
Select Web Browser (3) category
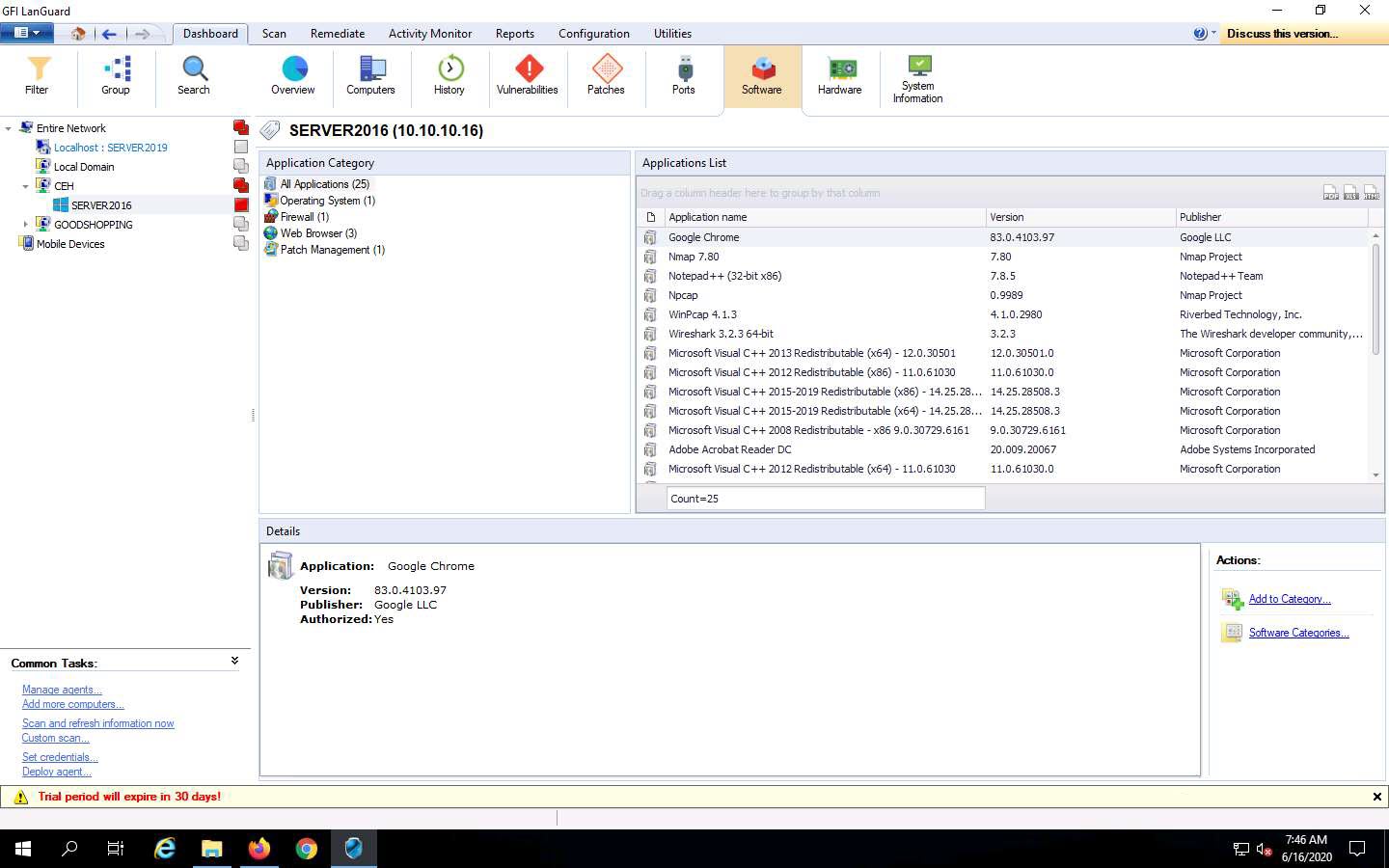click(318, 233)
